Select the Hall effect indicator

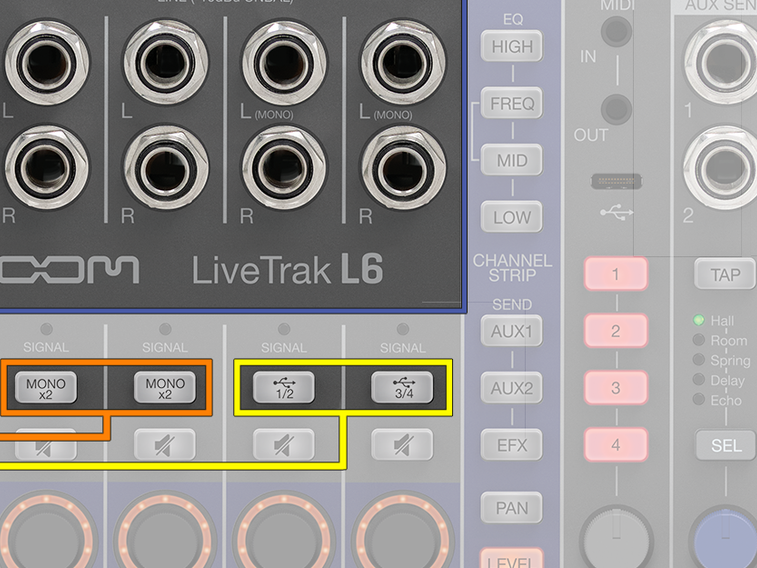tap(699, 321)
